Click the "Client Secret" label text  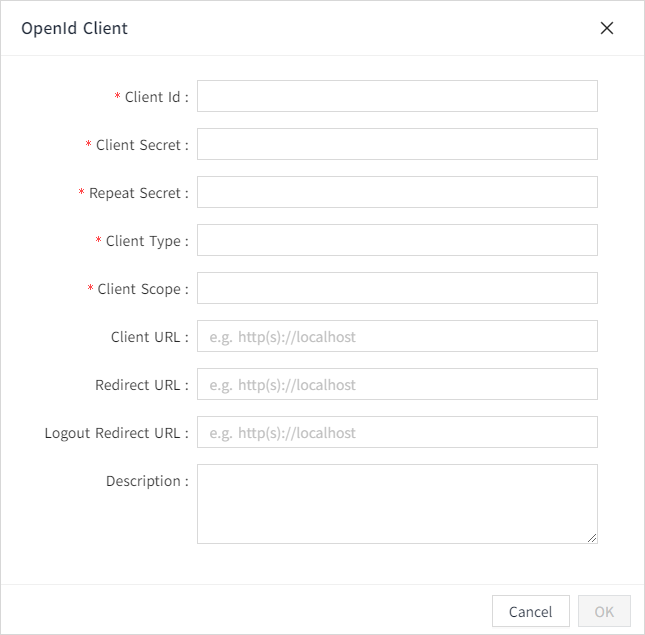[x=138, y=145]
